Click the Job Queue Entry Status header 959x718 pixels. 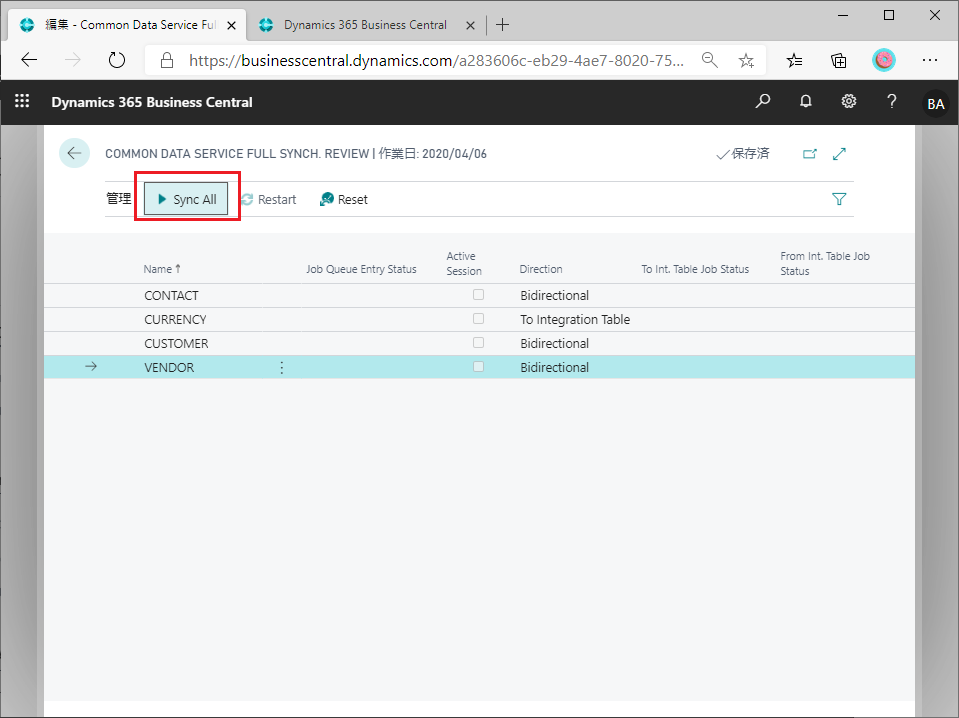point(361,269)
